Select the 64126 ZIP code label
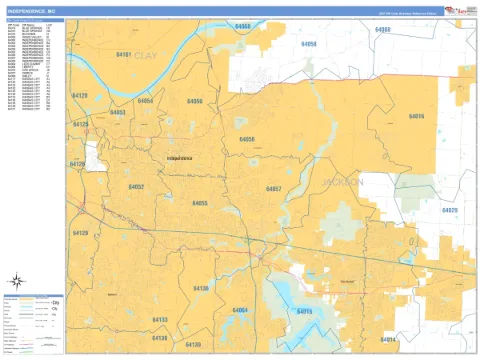Screen dimensions: 480x360 point(77,164)
